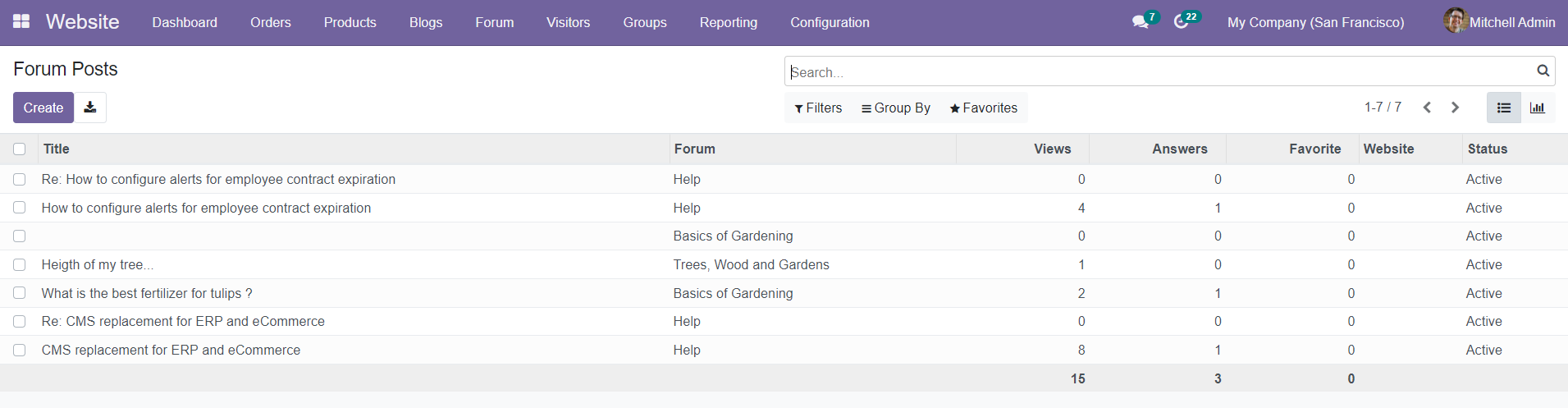Sort by the Views column header
The height and width of the screenshot is (408, 1568).
1022,149
